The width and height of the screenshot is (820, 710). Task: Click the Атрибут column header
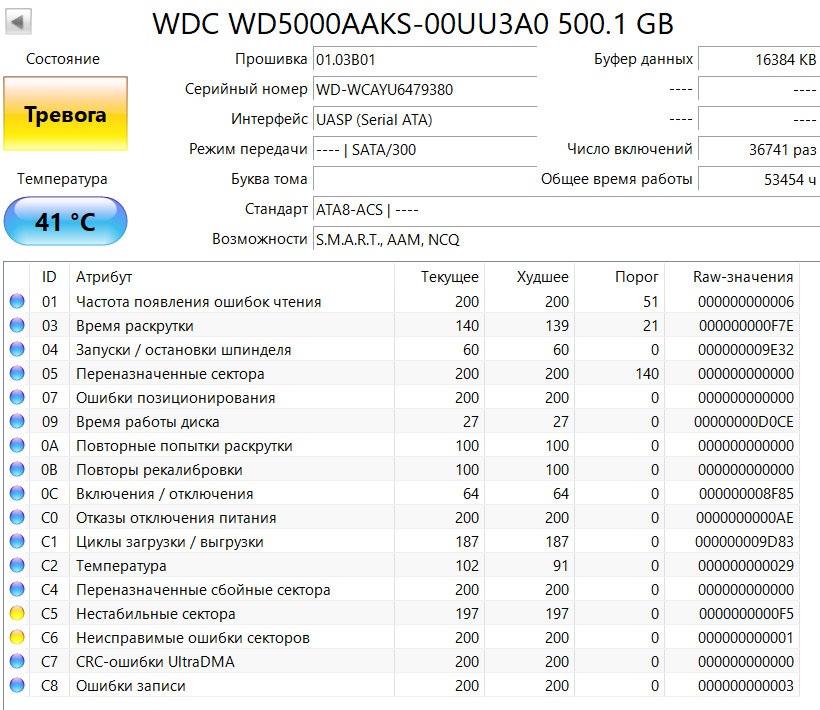(104, 277)
